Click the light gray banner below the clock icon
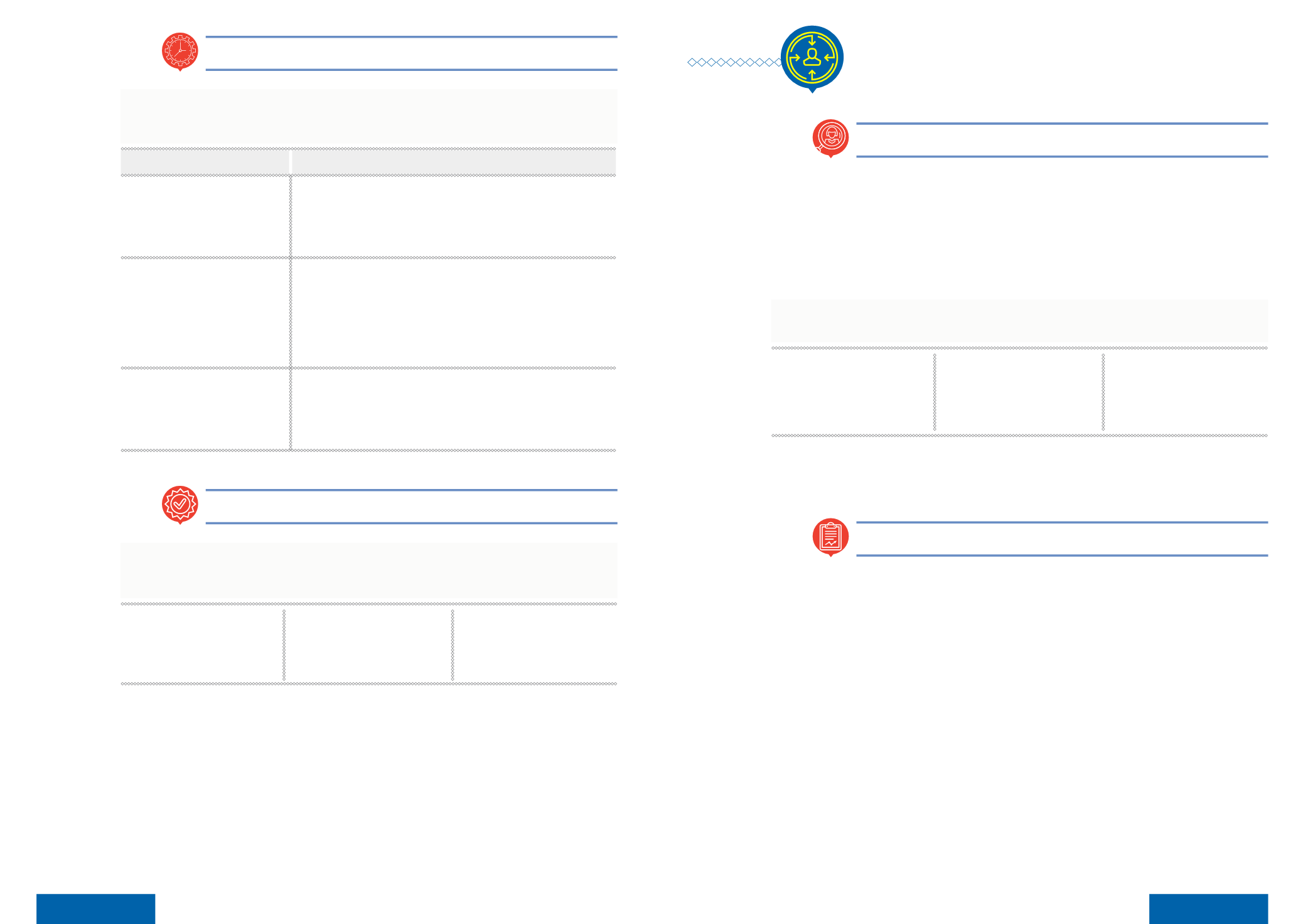The width and height of the screenshot is (1303, 924). (x=369, y=117)
